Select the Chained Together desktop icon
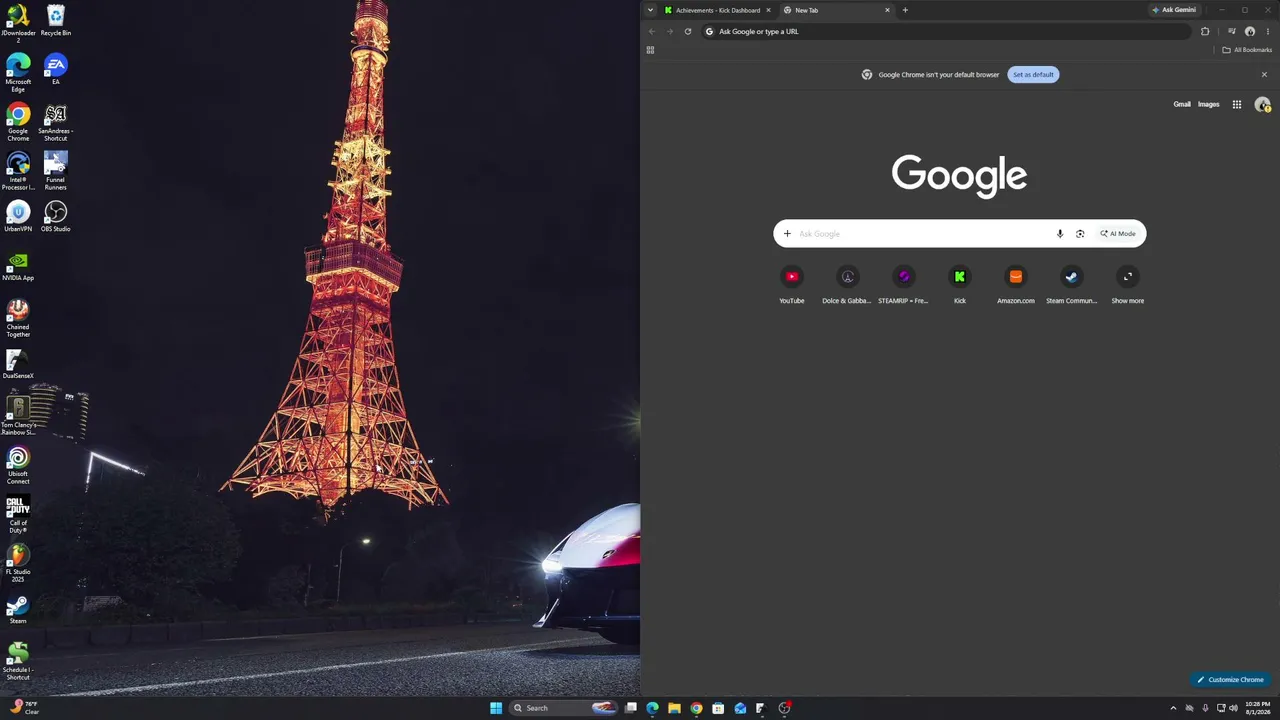The image size is (1280, 720). [18, 317]
